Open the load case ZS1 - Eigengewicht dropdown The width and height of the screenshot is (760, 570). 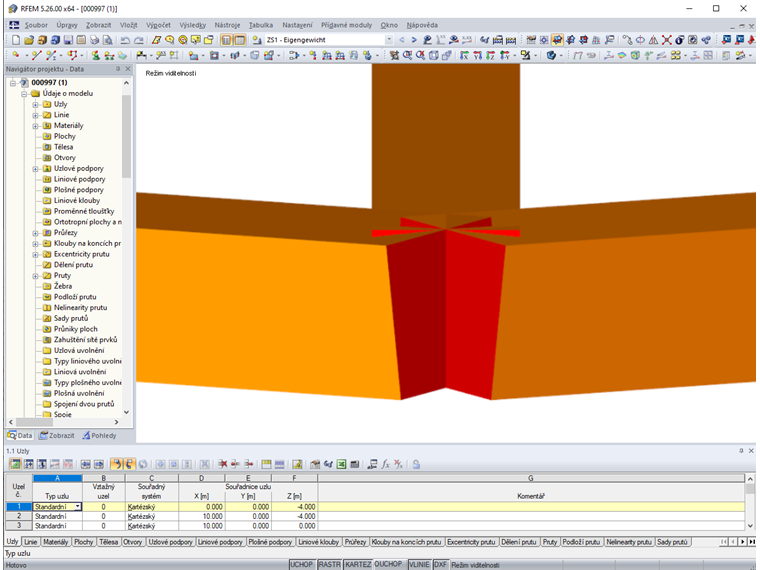(389, 40)
